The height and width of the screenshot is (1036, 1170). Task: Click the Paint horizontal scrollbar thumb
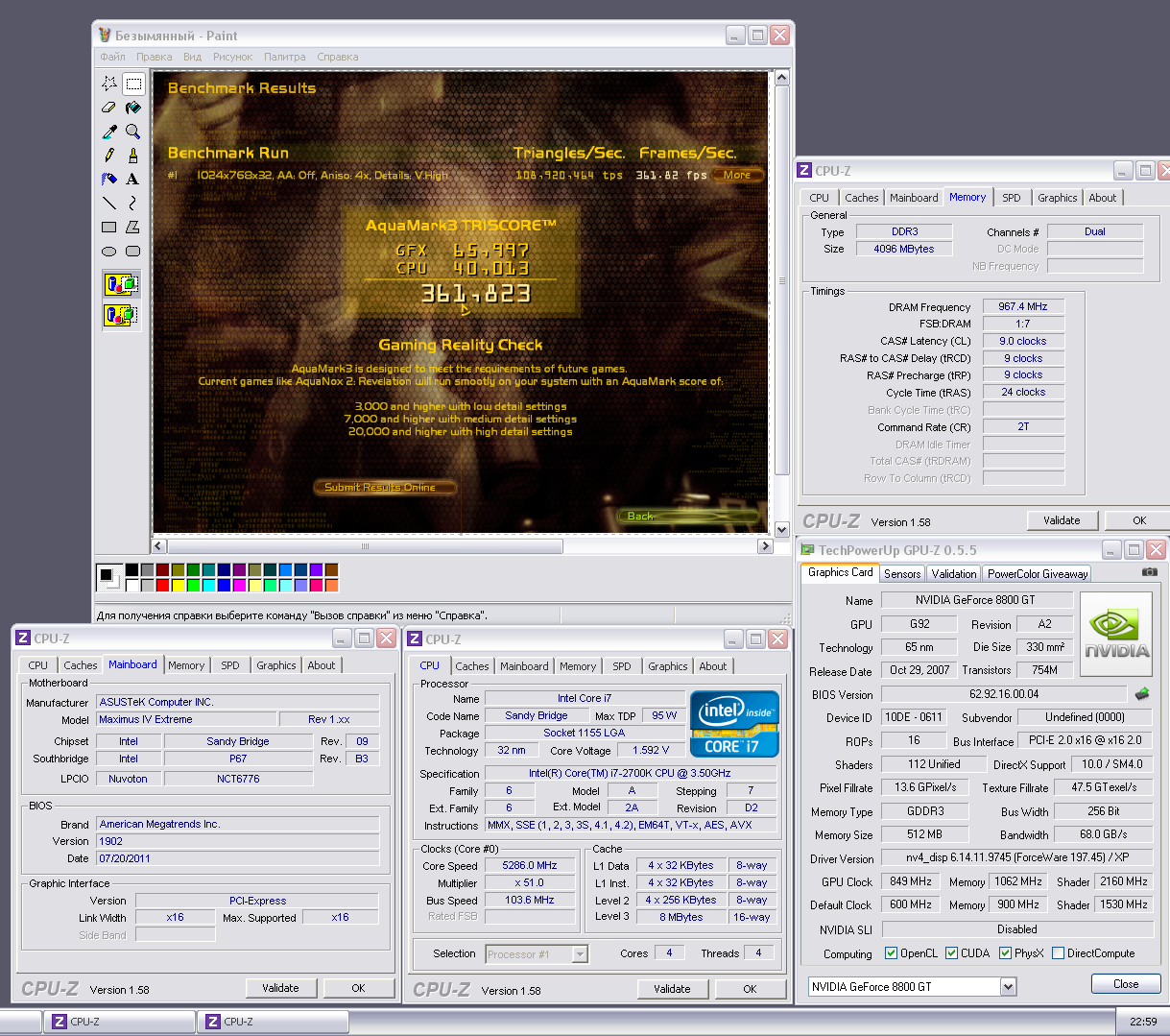click(365, 546)
